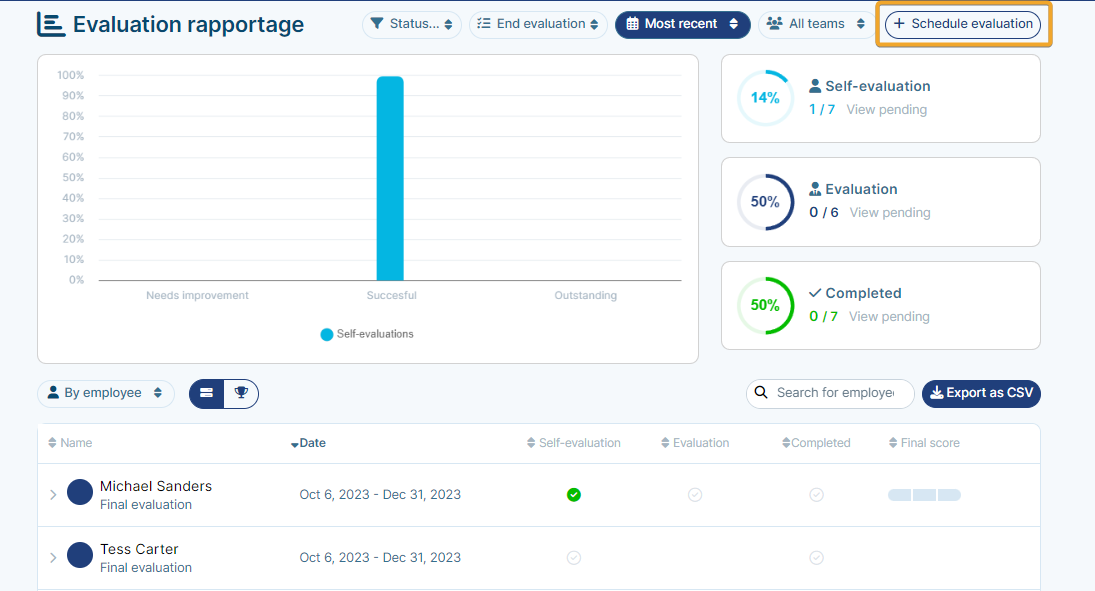Click Michael Sanders avatar circle
Screen dimensions: 1095x591
(x=80, y=492)
